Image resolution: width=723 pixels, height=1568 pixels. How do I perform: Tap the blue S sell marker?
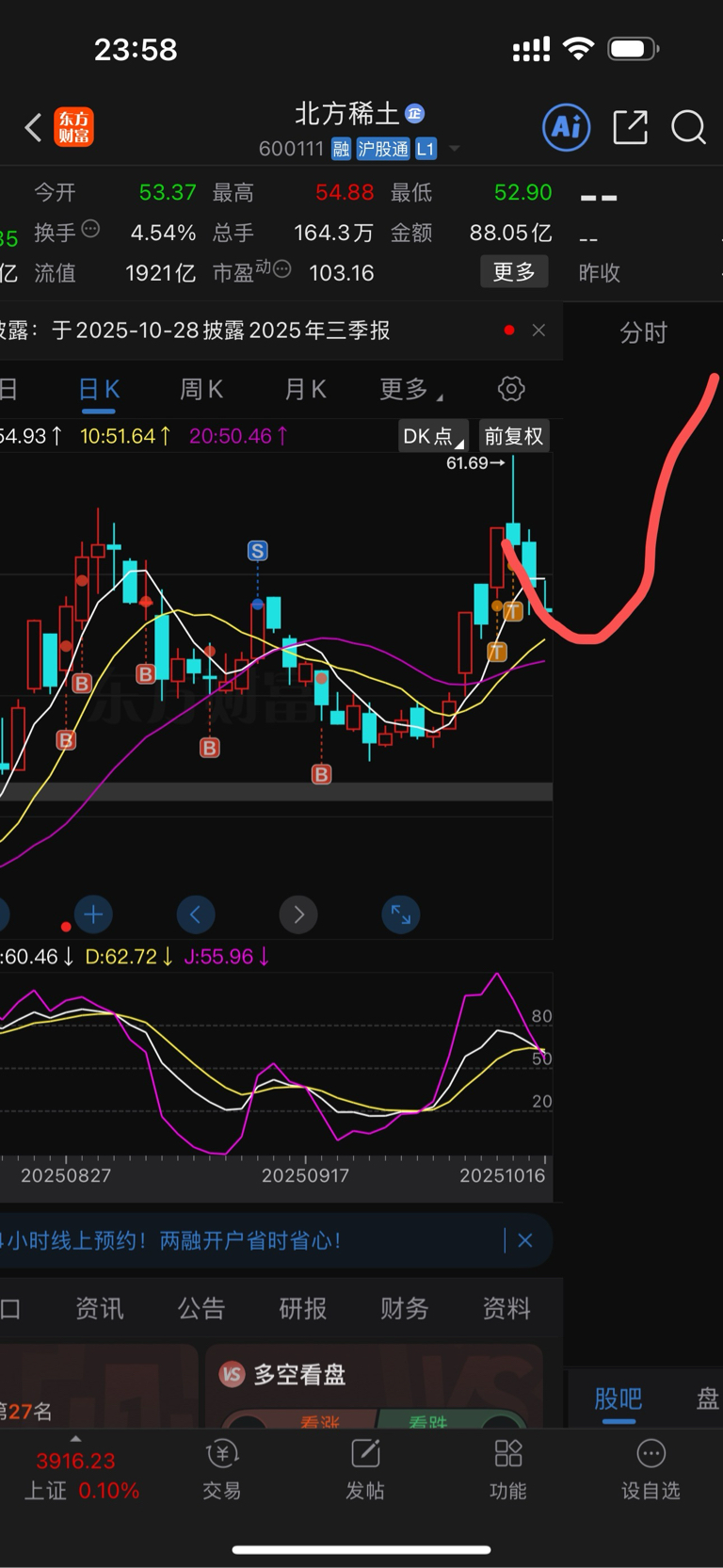(257, 551)
